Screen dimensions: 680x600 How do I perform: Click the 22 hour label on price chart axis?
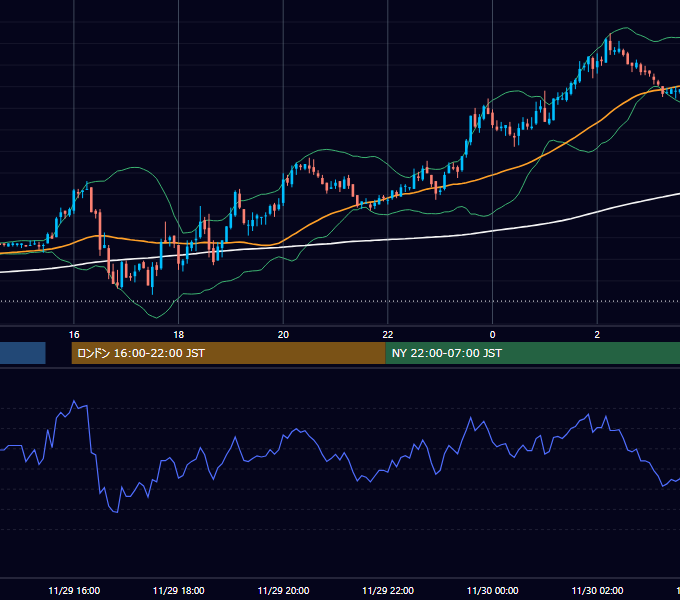point(388,335)
